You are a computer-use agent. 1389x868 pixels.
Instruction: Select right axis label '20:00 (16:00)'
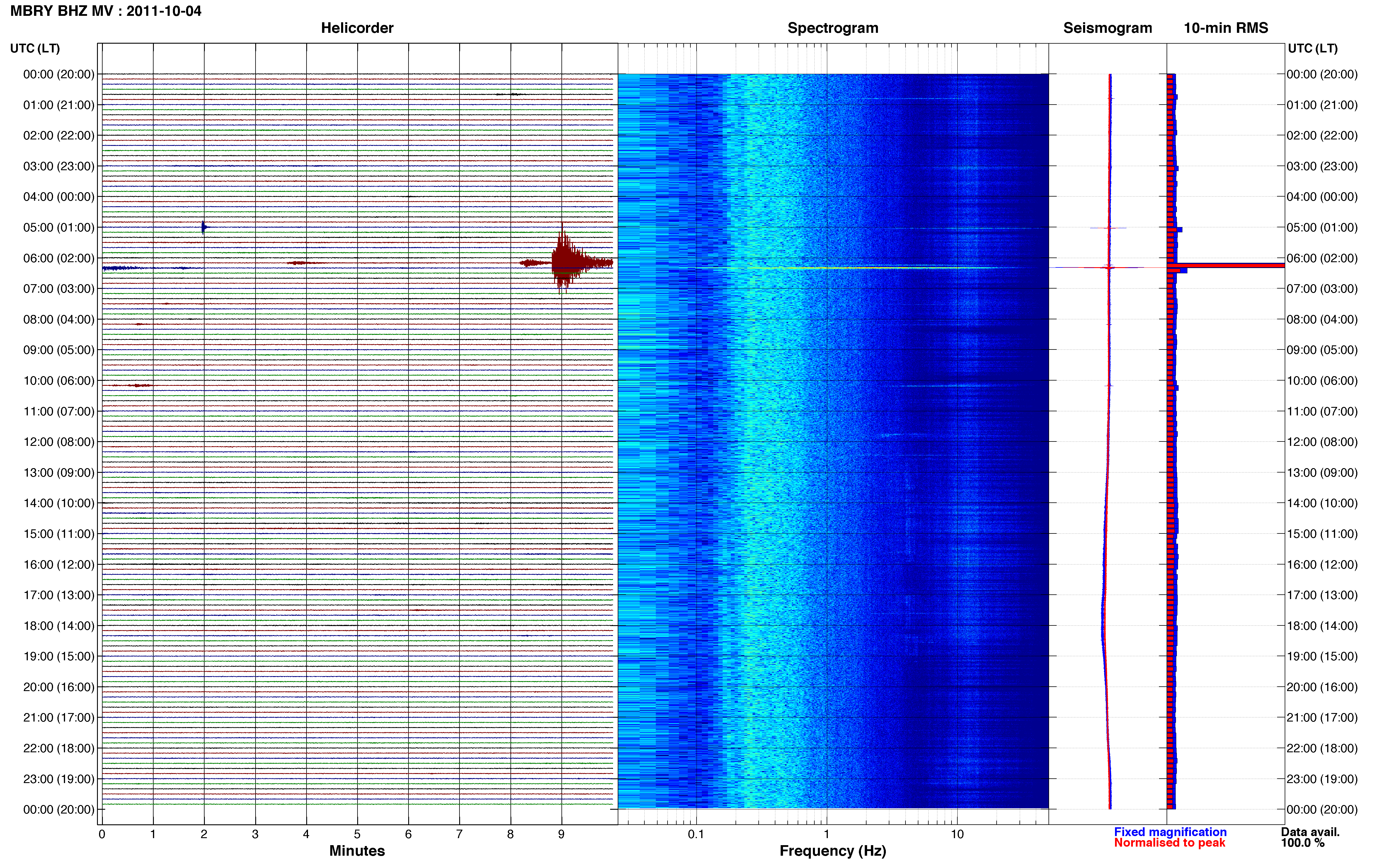pyautogui.click(x=1322, y=687)
